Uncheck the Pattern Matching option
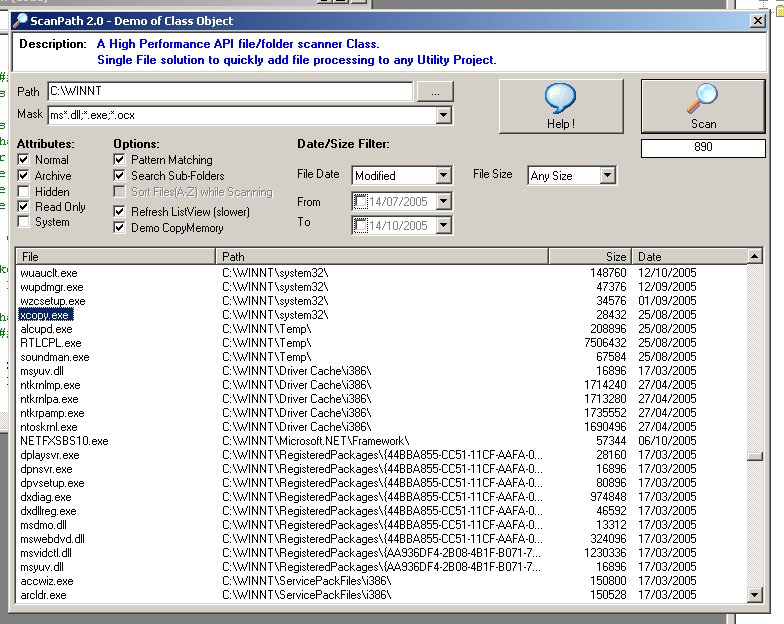This screenshot has width=784, height=624. pos(121,160)
